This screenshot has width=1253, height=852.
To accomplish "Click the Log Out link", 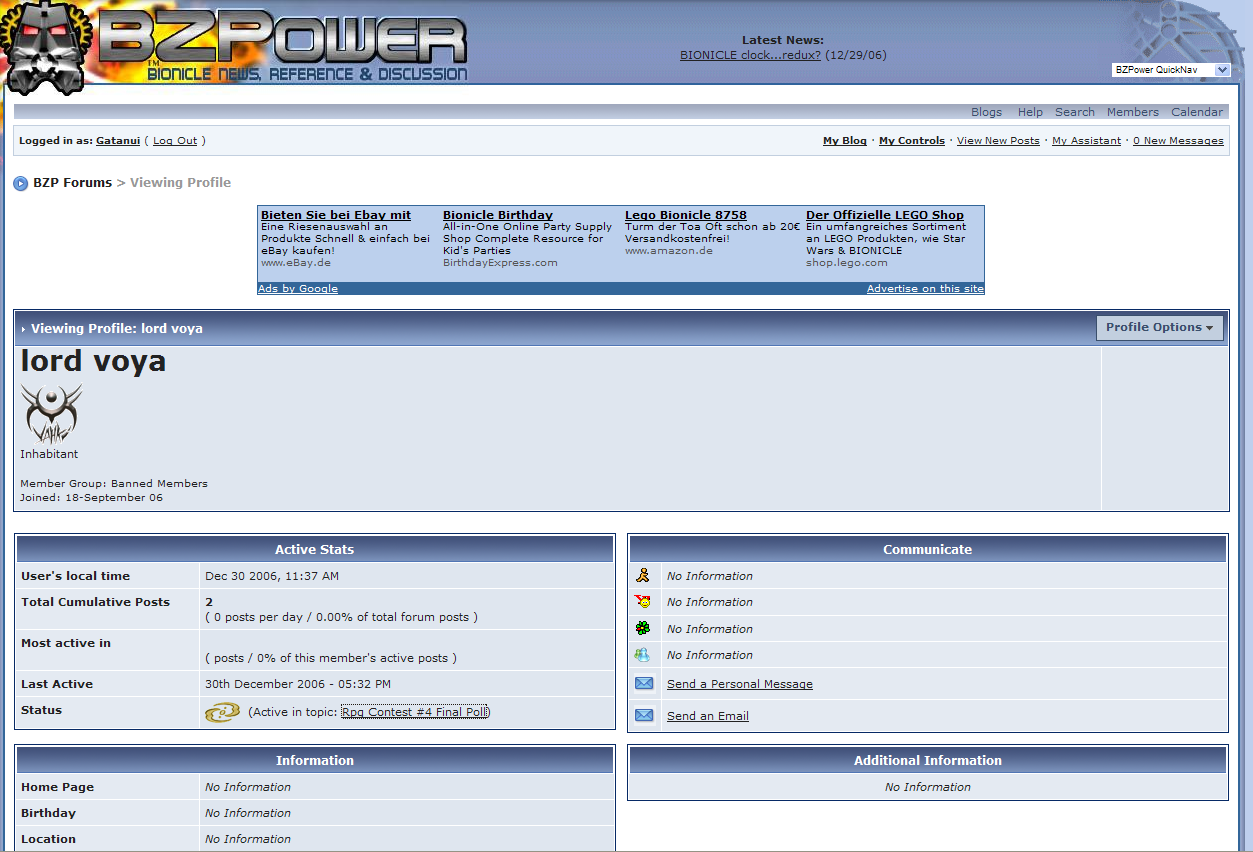I will click(175, 141).
